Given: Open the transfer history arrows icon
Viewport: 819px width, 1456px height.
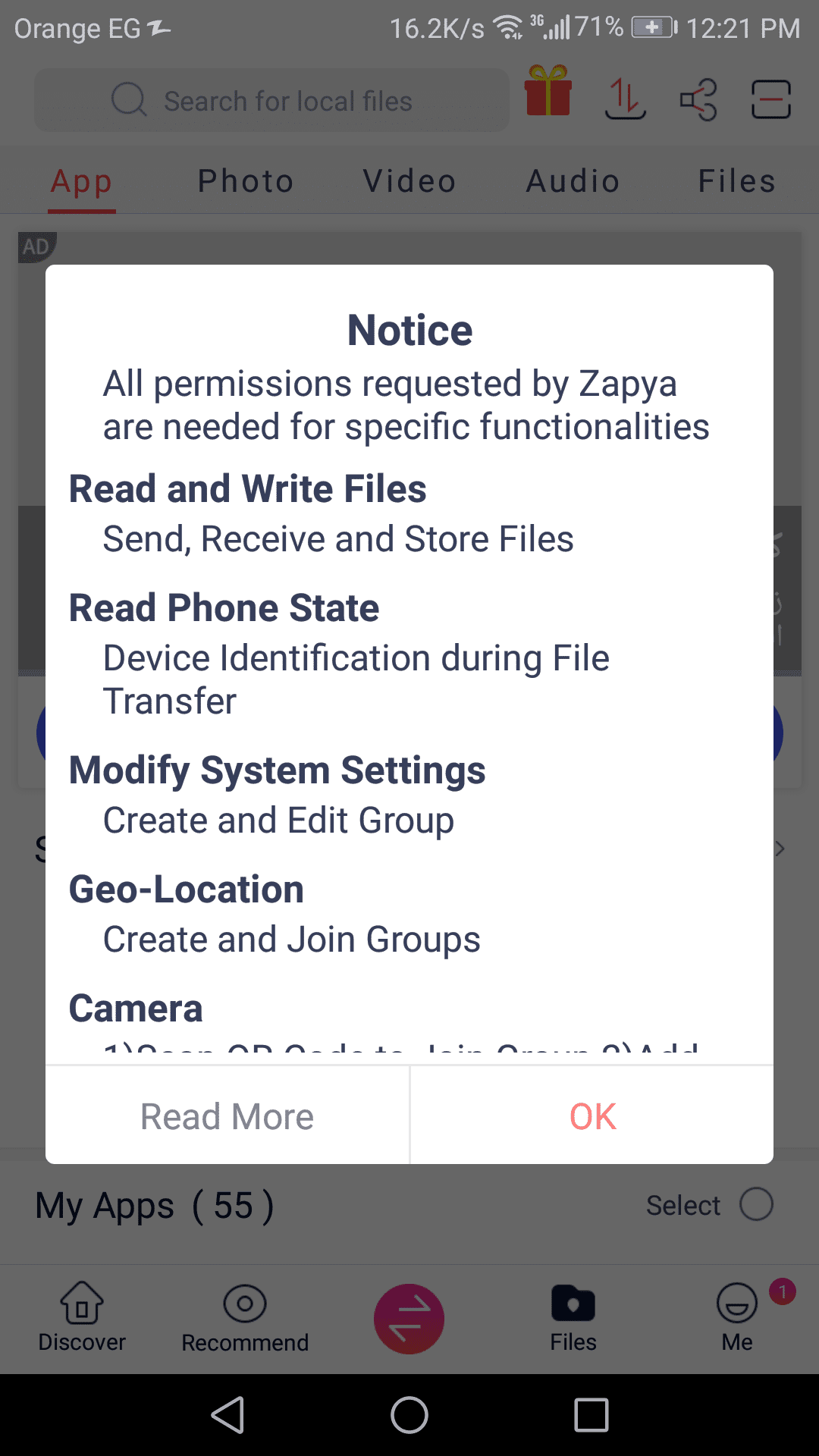Looking at the screenshot, I should pos(625,99).
